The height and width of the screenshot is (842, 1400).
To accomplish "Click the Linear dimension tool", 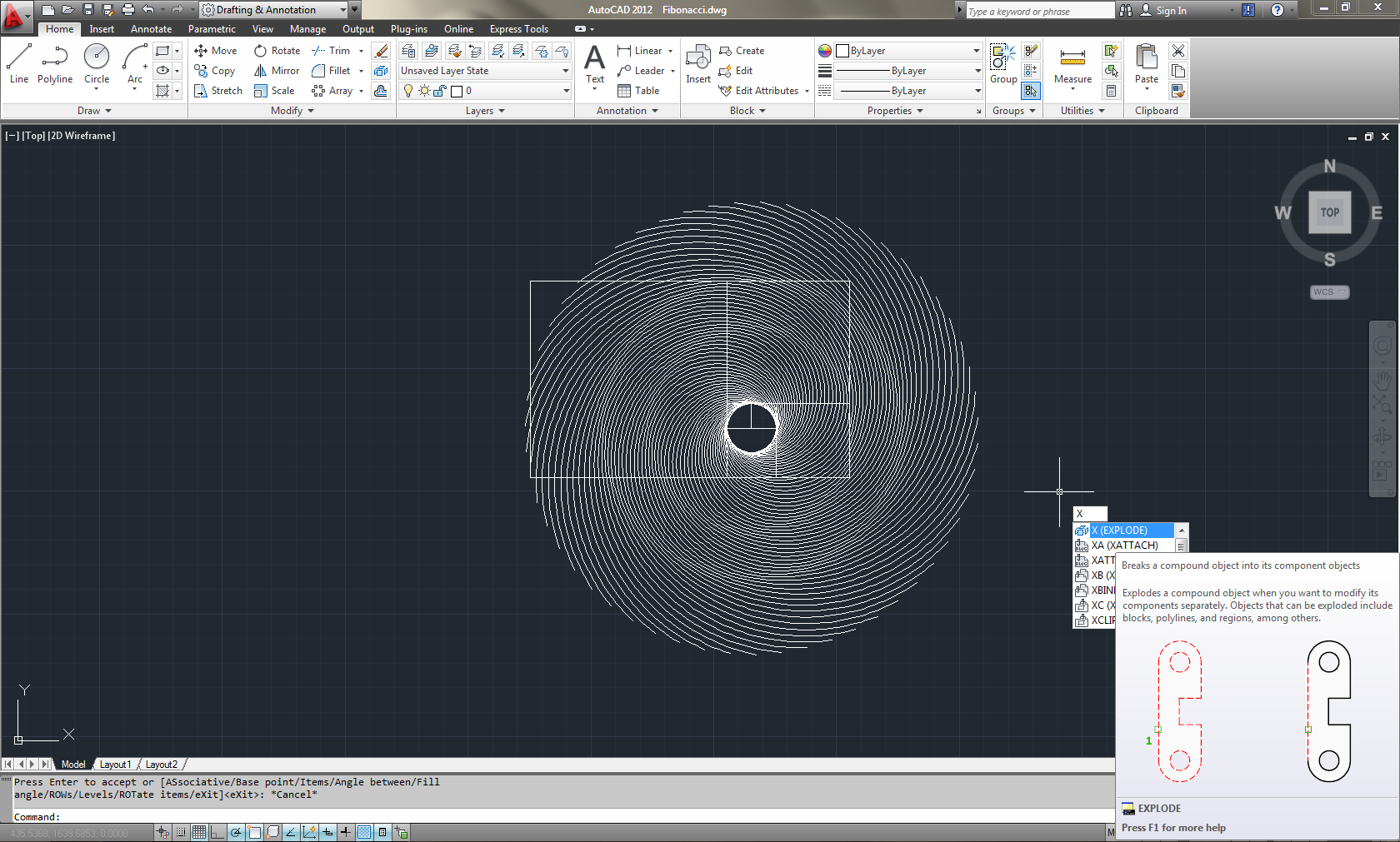I will point(640,51).
